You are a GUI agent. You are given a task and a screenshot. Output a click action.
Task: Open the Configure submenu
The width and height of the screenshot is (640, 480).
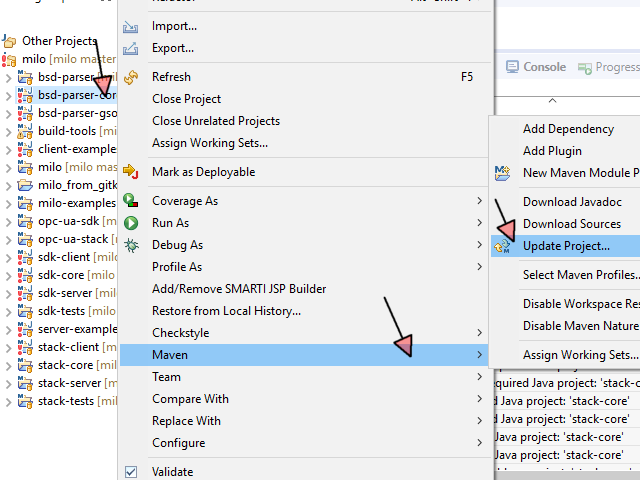[304, 443]
